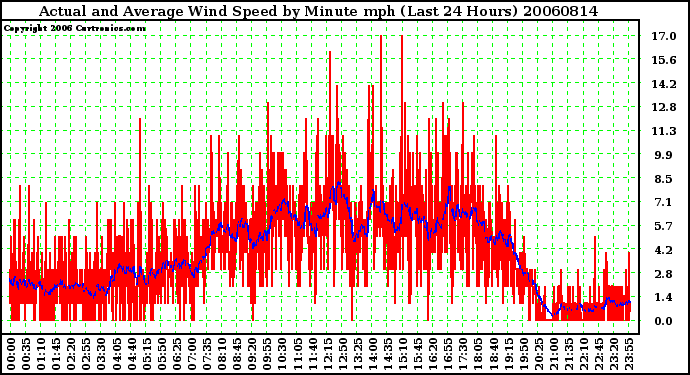Click the 14:00 time axis label
Viewport: 690px width, 375px height.
pyautogui.click(x=372, y=354)
